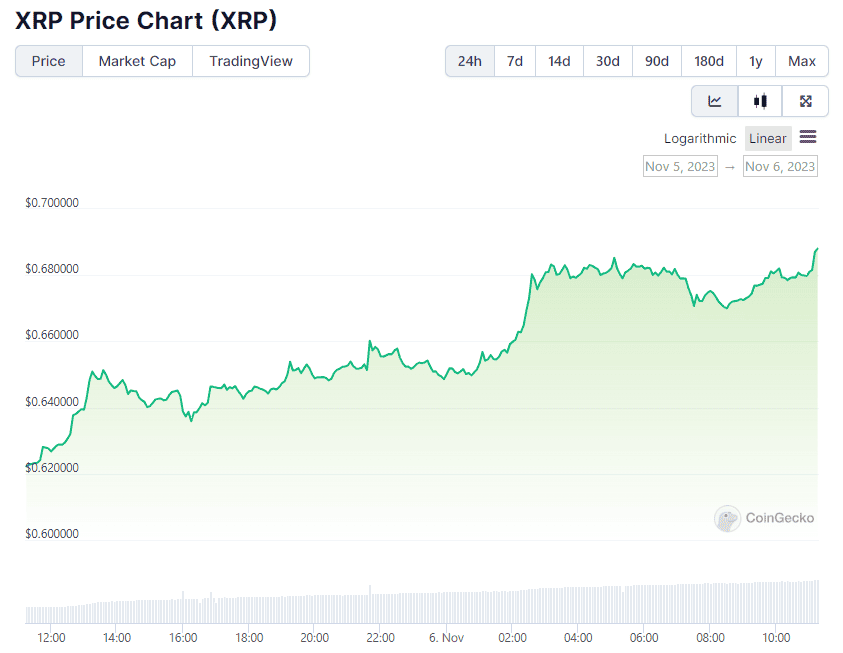Click the 16:00 time axis label

tap(183, 638)
